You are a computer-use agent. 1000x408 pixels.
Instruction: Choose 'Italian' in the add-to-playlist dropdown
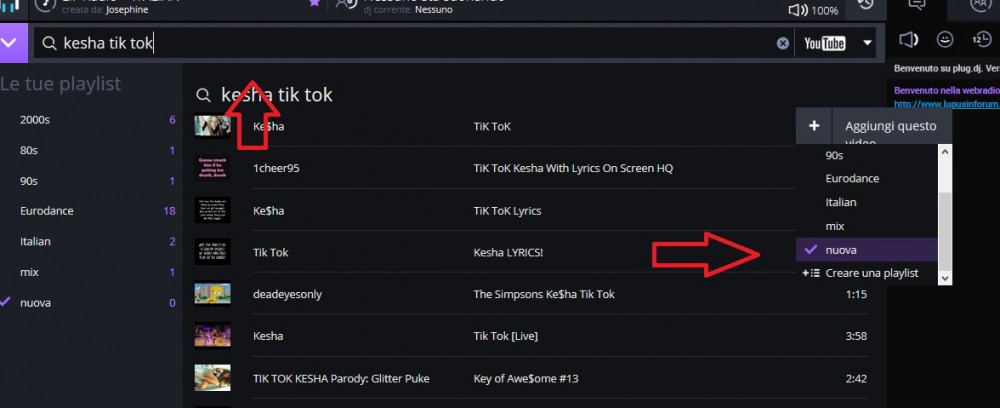click(x=841, y=202)
